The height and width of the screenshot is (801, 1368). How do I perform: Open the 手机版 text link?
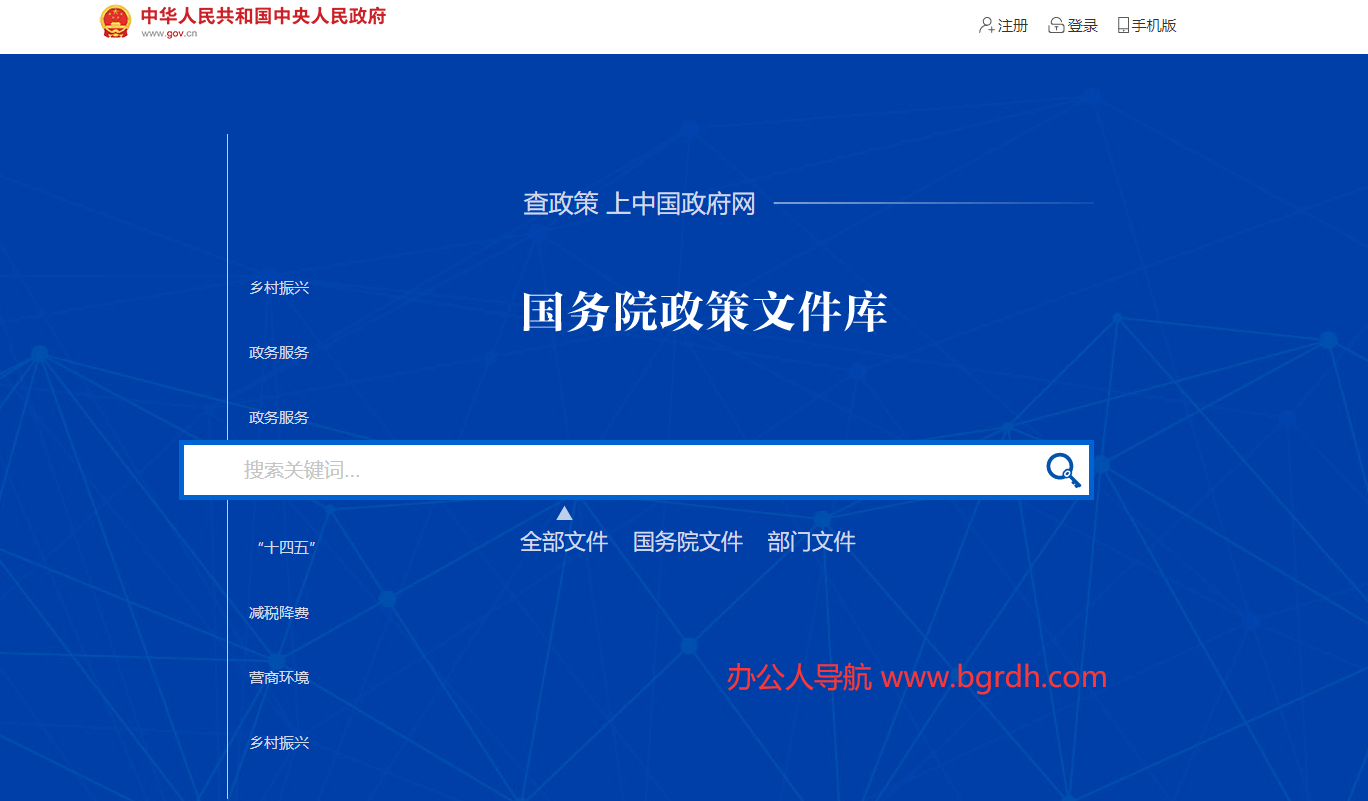click(x=1154, y=26)
